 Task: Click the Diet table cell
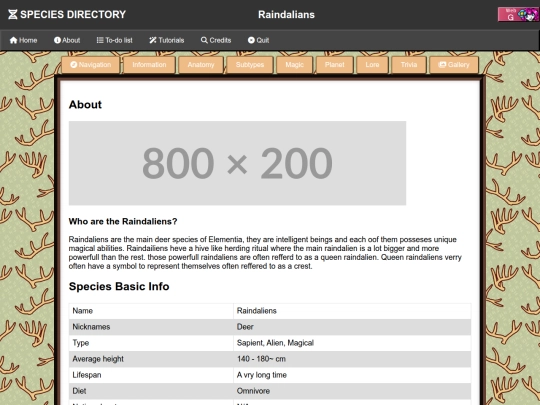(151, 391)
